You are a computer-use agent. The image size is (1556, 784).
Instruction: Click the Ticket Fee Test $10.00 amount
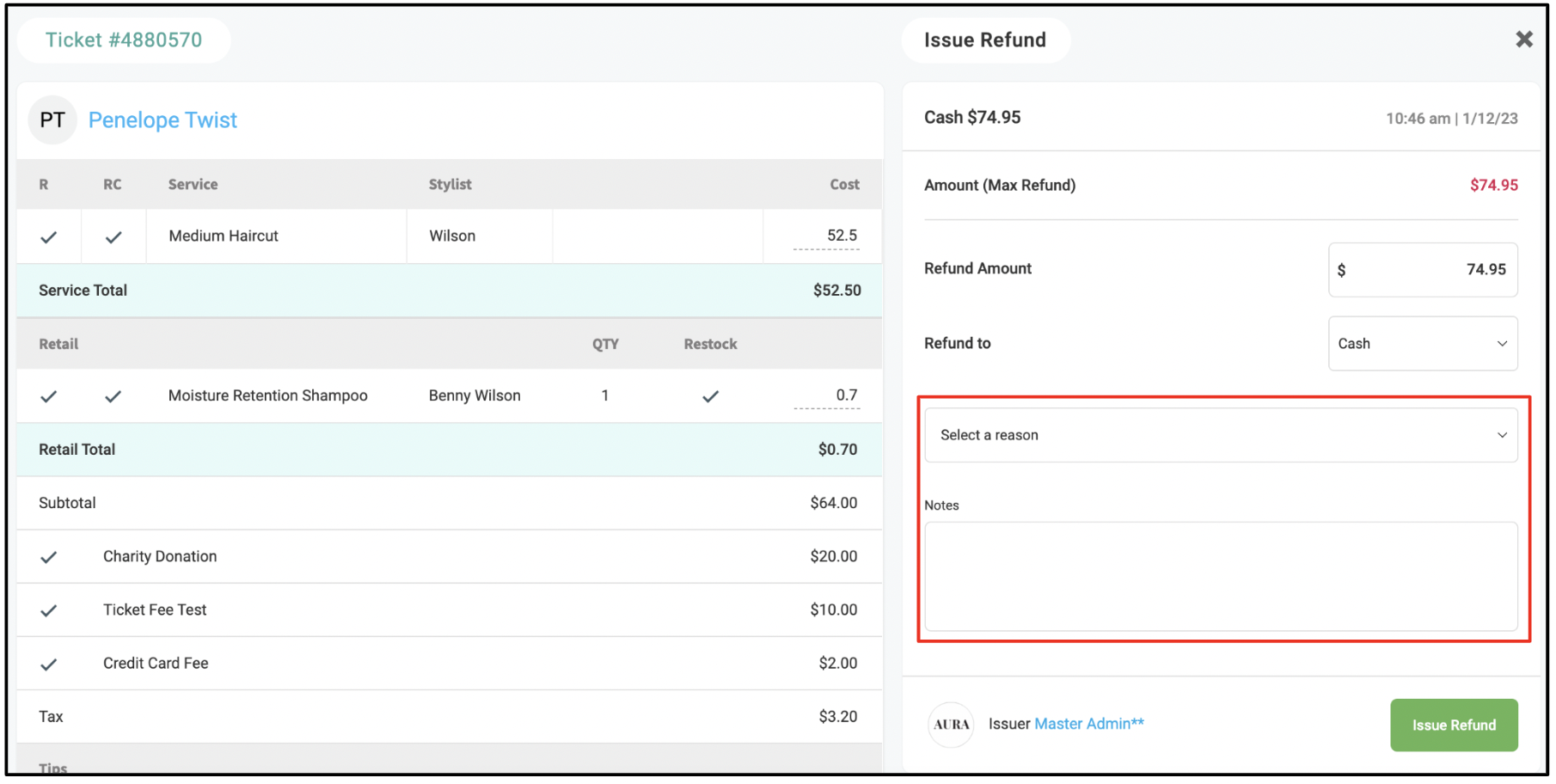tap(833, 609)
